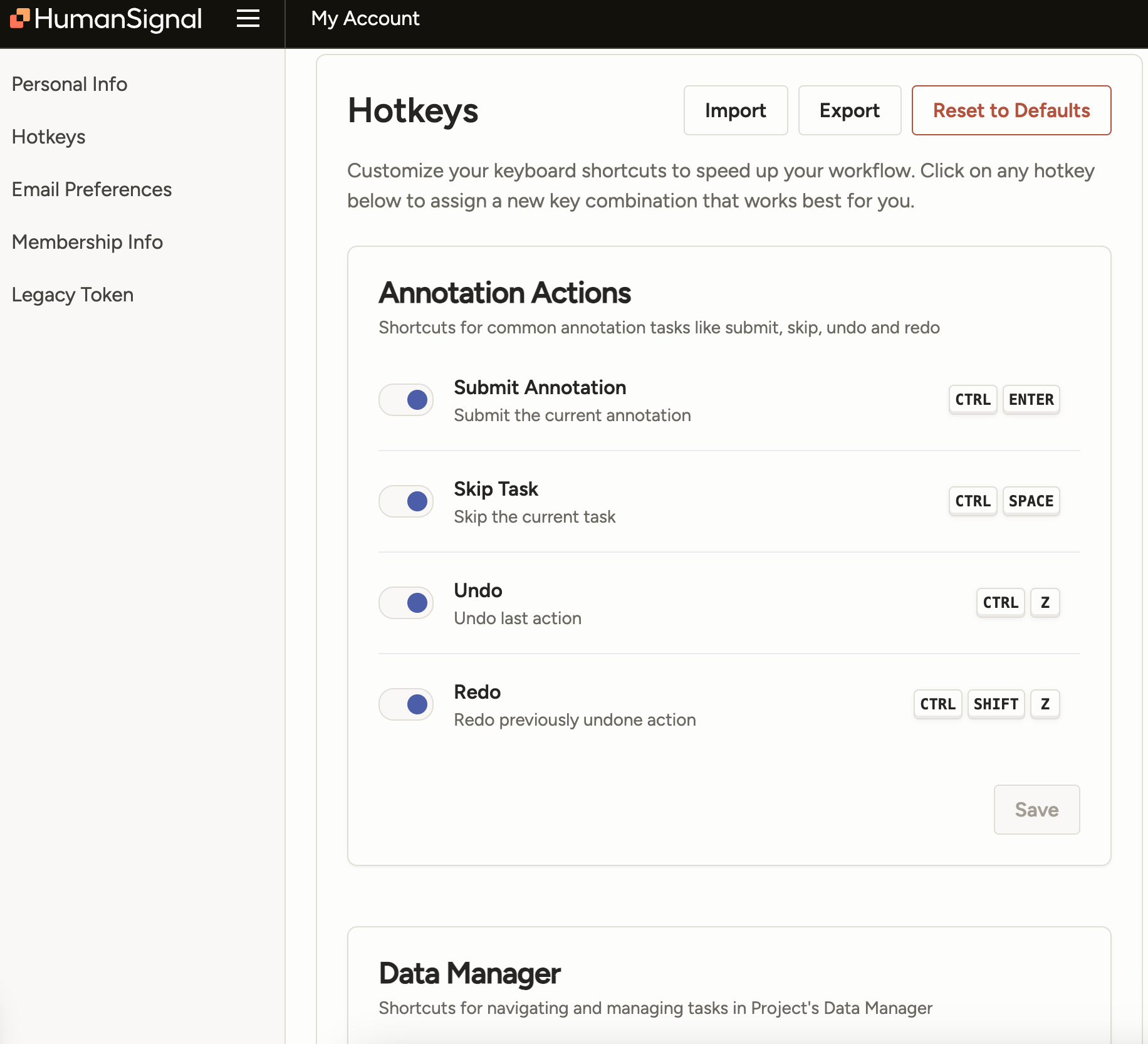The height and width of the screenshot is (1044, 1148).
Task: Click My Account in the header
Action: (x=365, y=19)
